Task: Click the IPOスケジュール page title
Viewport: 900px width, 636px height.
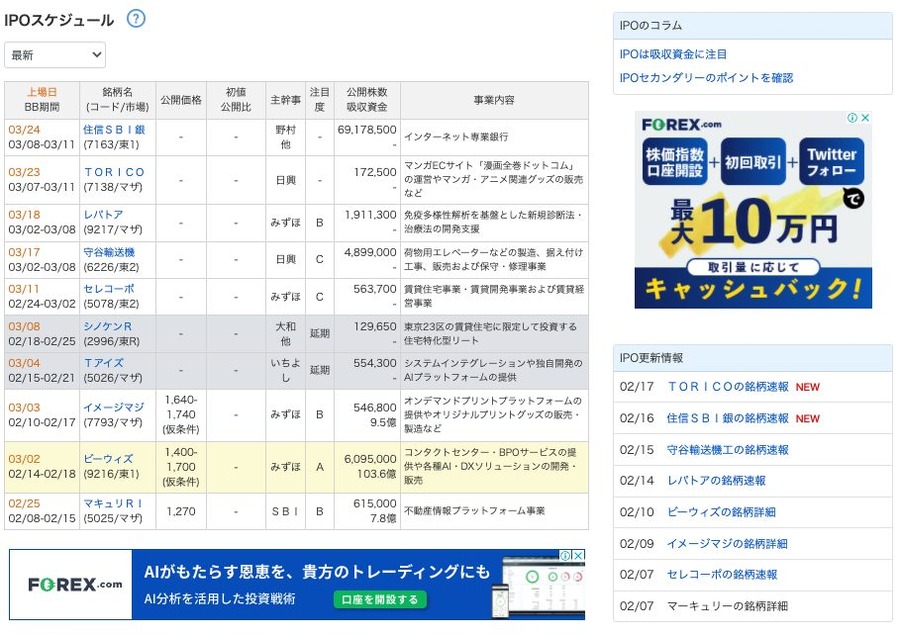Action: pos(59,20)
